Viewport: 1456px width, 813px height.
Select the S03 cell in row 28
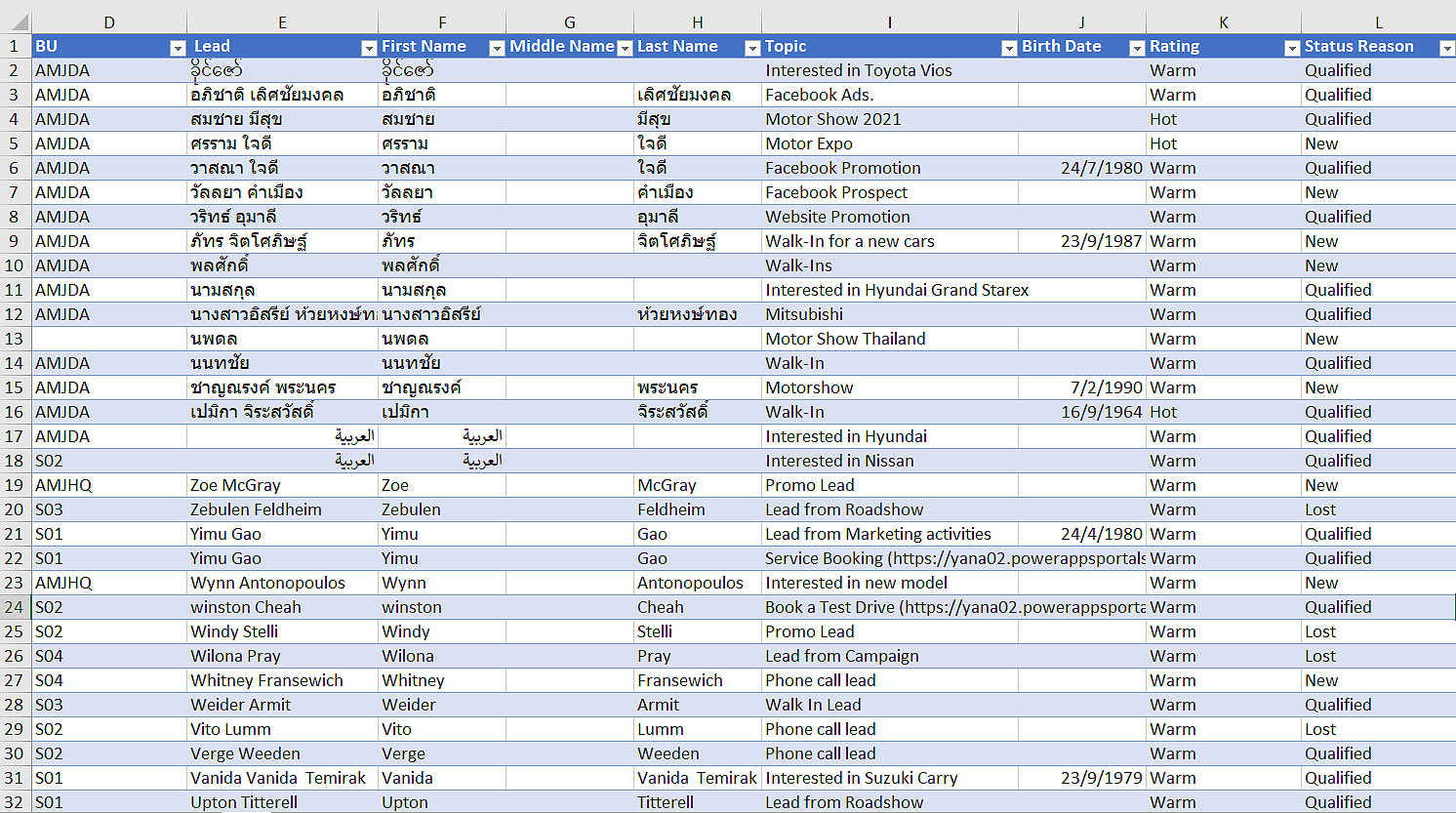click(109, 705)
